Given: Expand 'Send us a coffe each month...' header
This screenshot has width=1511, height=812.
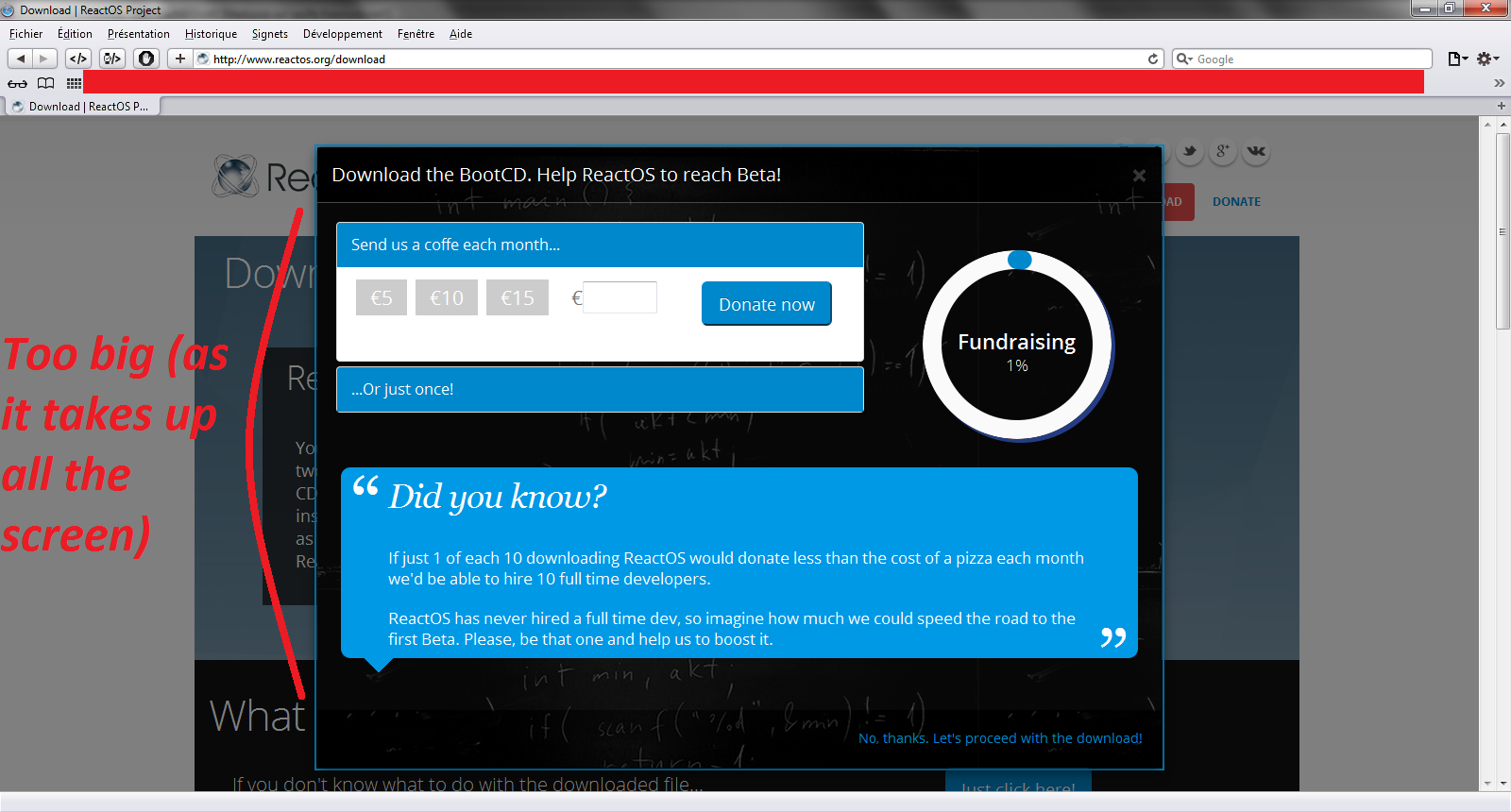Looking at the screenshot, I should click(600, 245).
